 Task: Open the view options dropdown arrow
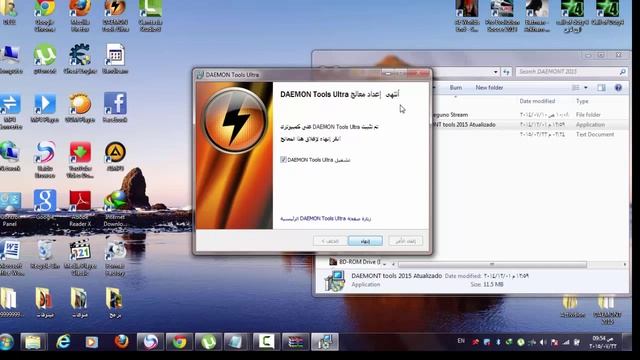[x=586, y=87]
